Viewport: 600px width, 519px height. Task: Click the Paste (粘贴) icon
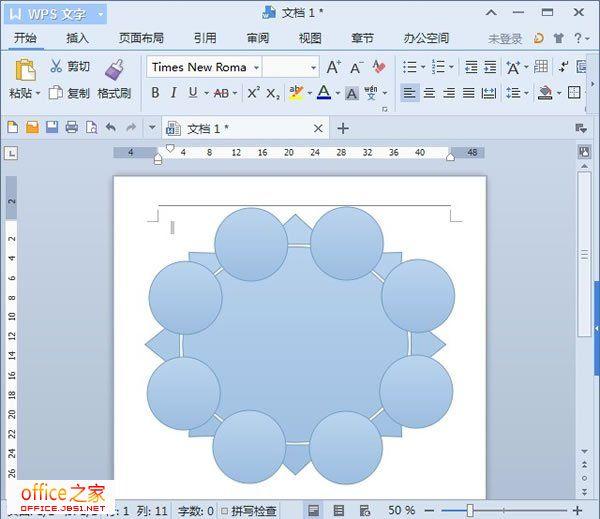(x=25, y=70)
